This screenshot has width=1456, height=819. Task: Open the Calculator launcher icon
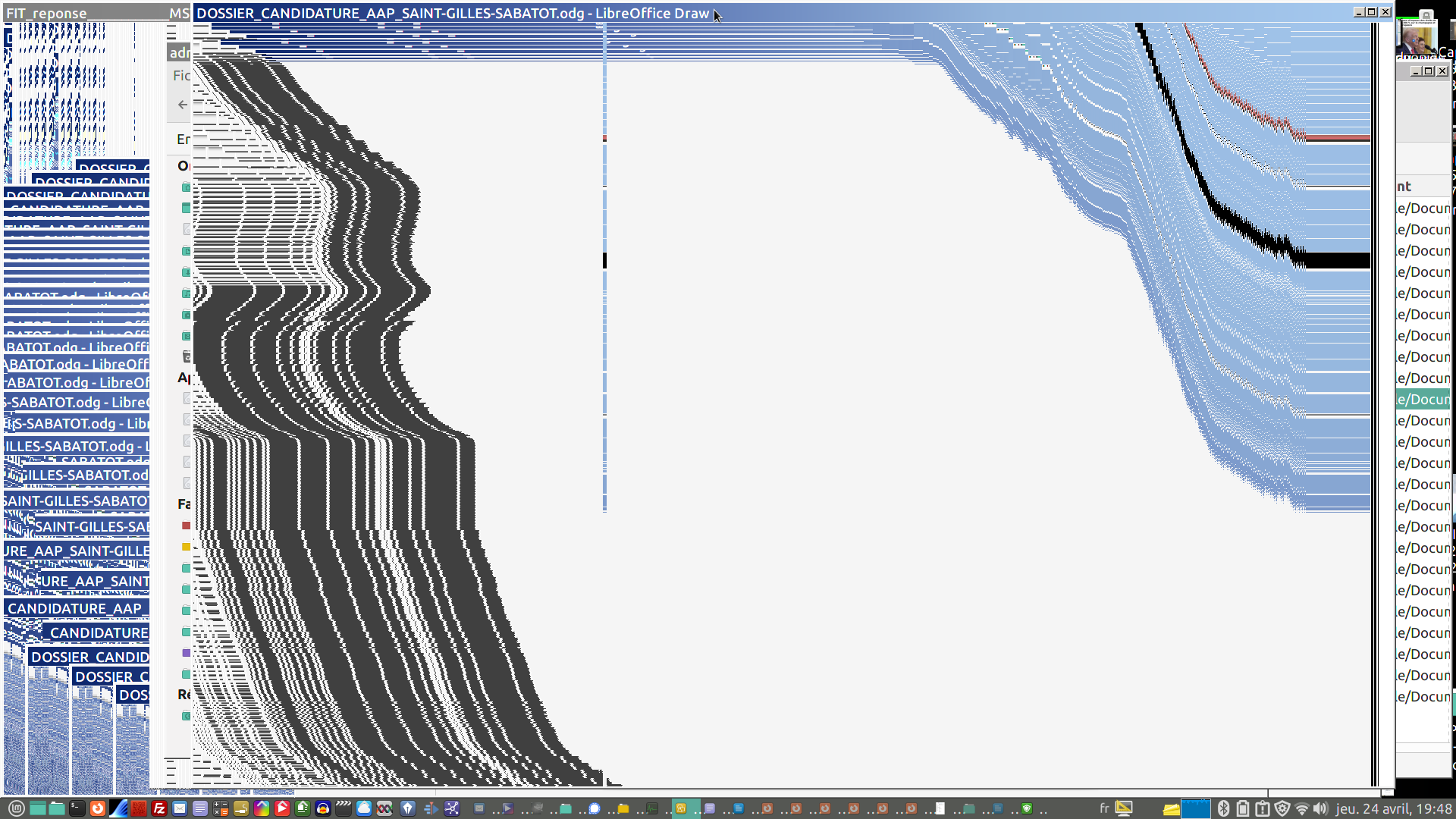pyautogui.click(x=221, y=808)
